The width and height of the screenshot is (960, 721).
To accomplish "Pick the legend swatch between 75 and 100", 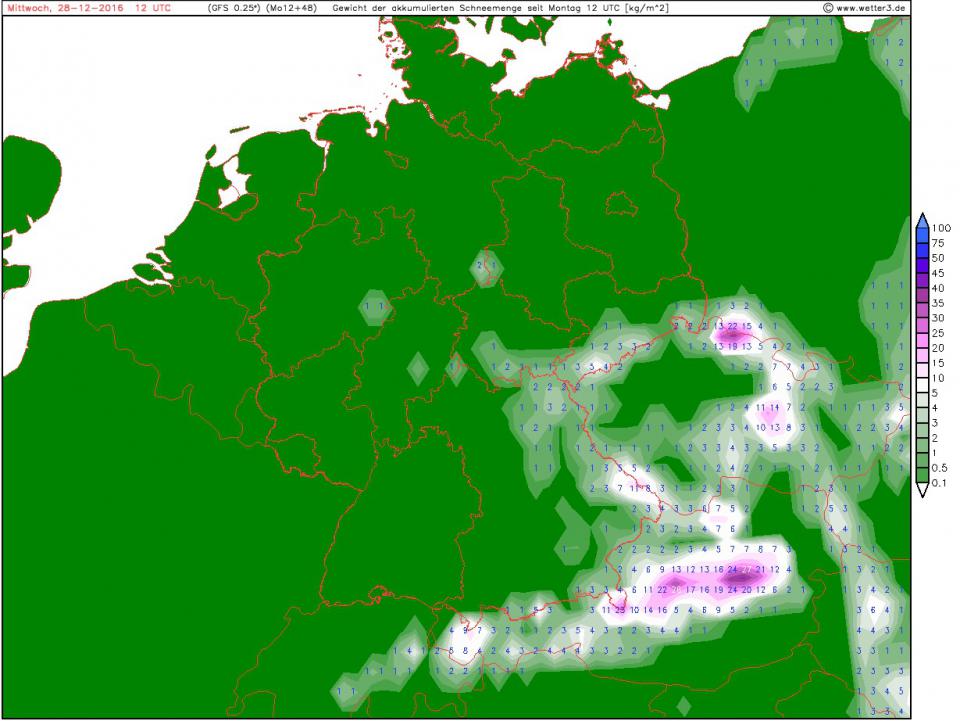I will pyautogui.click(x=922, y=235).
